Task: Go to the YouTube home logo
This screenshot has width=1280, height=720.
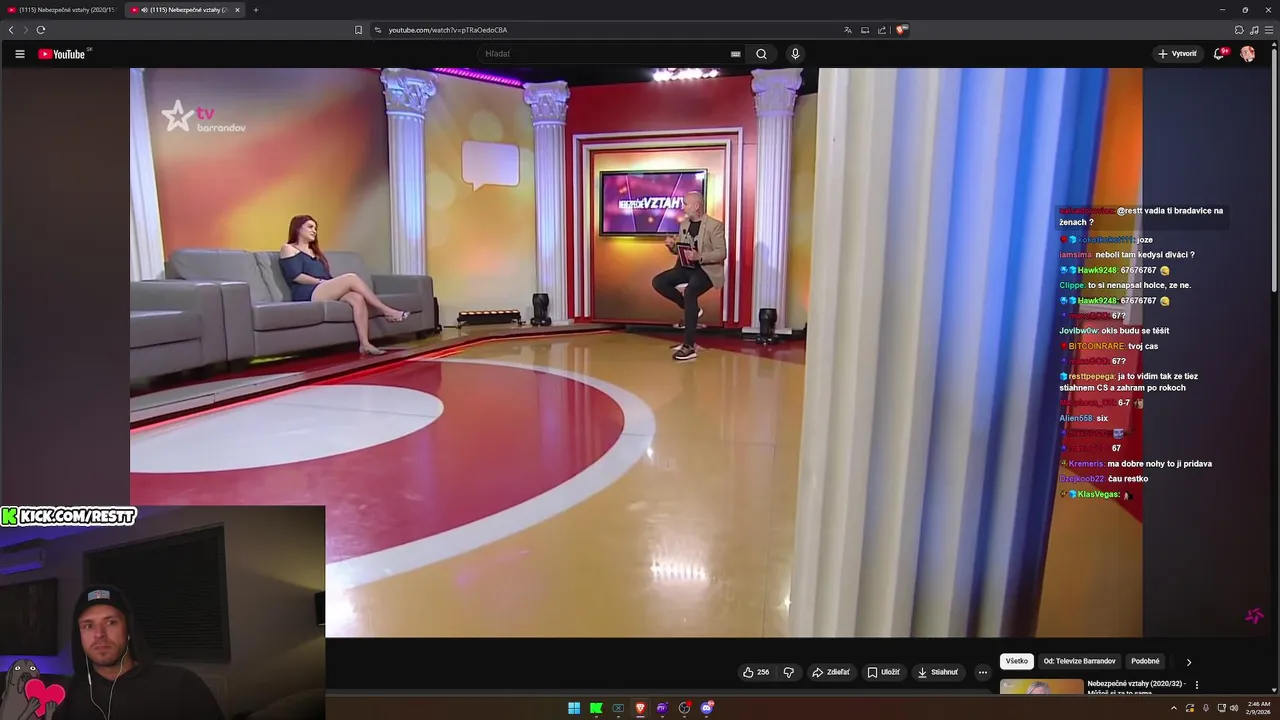Action: point(62,54)
